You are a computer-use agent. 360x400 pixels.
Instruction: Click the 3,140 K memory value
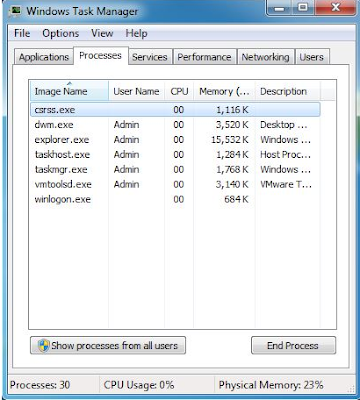coord(232,184)
